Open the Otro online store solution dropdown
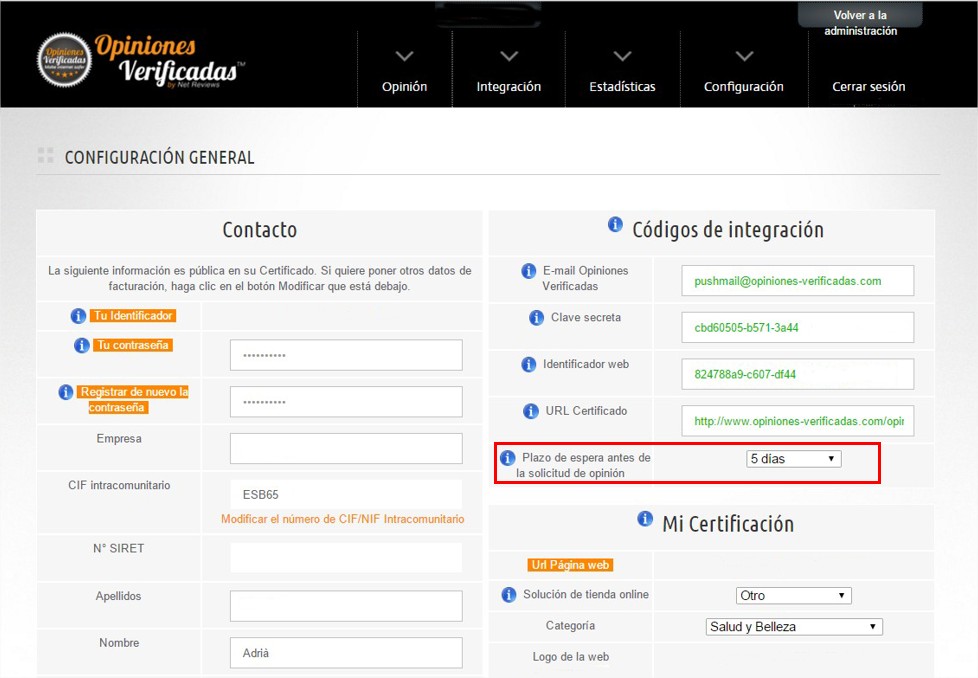The height and width of the screenshot is (678, 978). pyautogui.click(x=793, y=595)
